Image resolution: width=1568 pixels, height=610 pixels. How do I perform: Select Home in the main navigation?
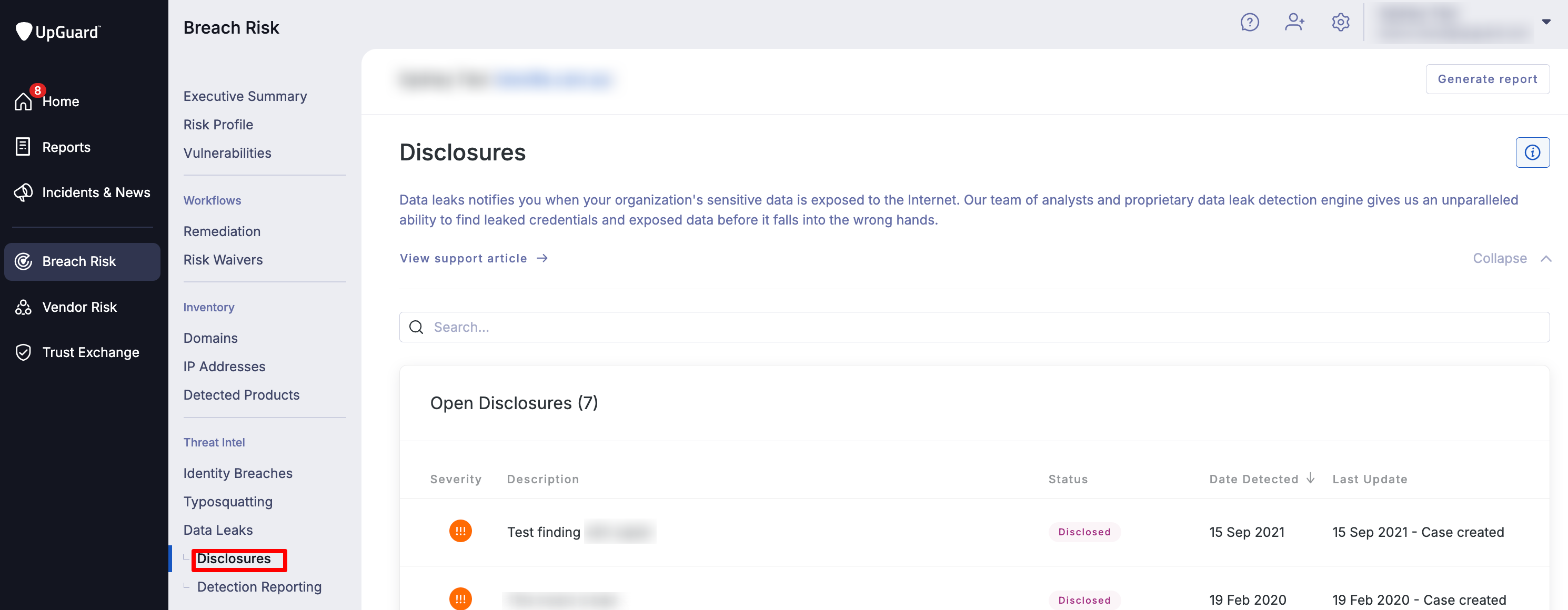click(61, 101)
